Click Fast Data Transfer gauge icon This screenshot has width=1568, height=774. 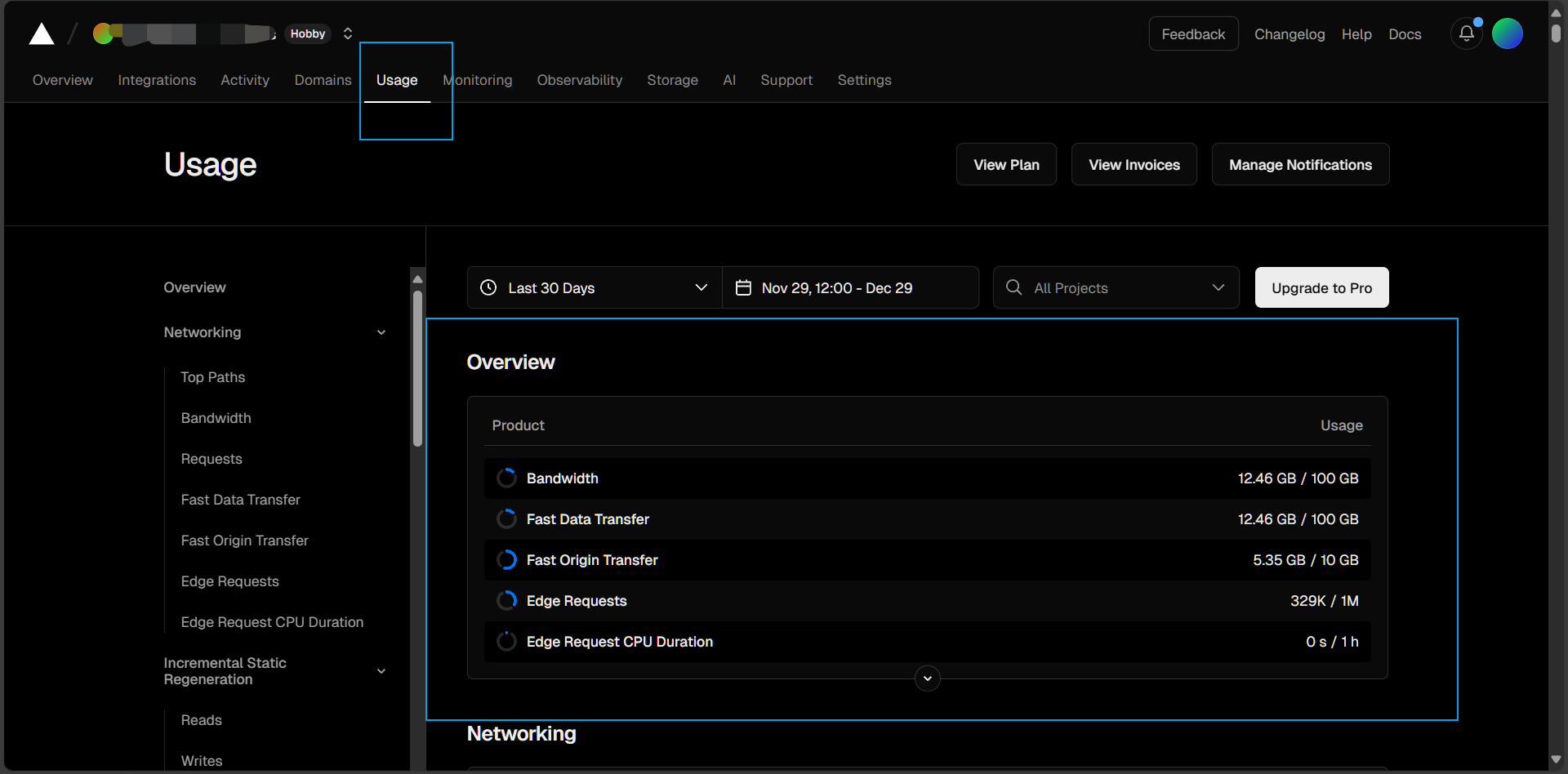click(x=506, y=518)
